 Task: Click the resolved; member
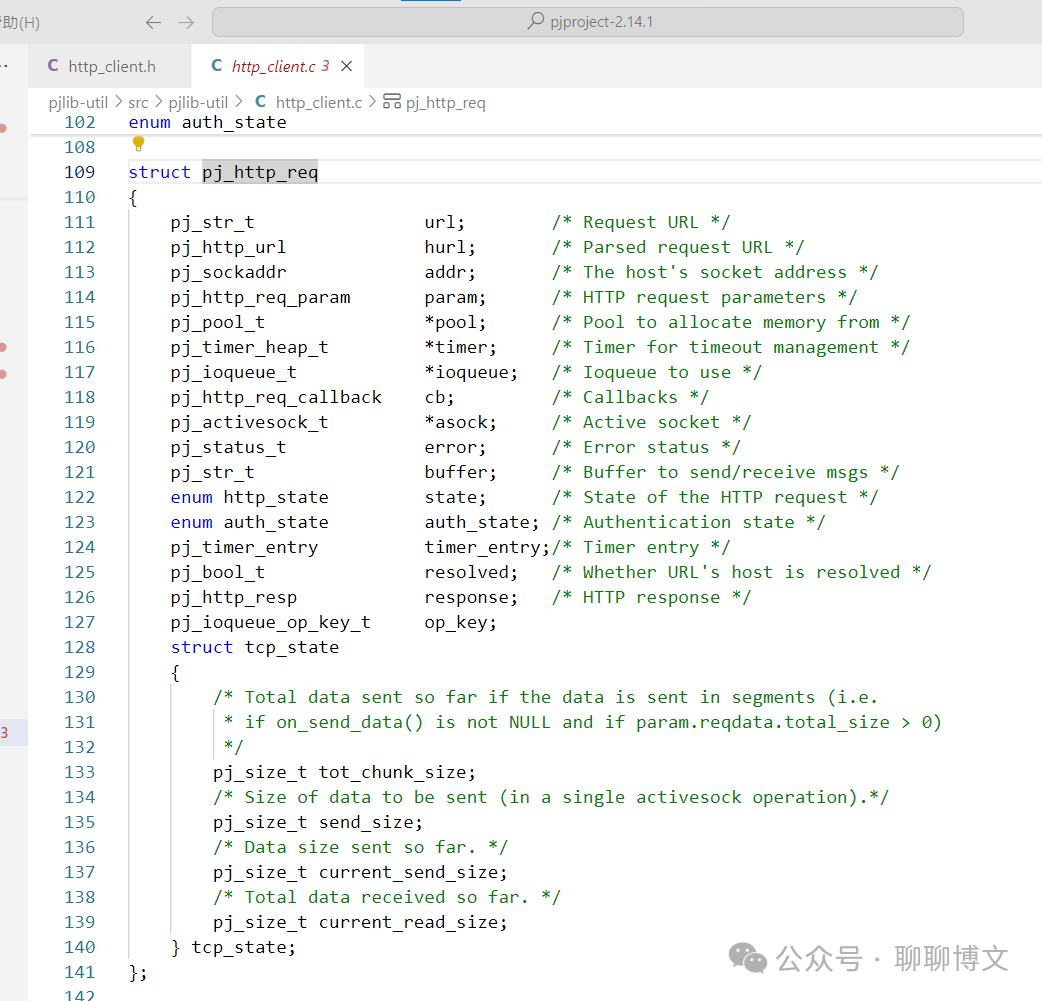tap(471, 572)
